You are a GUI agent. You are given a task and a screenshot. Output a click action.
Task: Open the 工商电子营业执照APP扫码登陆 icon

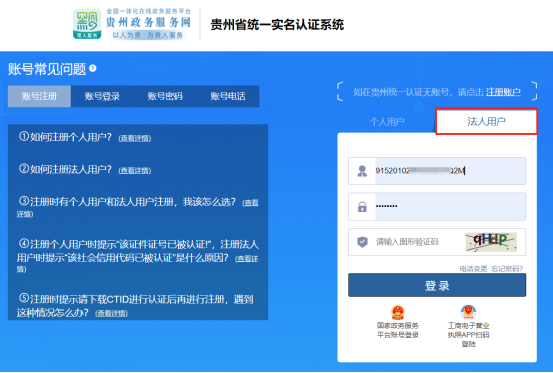[x=468, y=312]
